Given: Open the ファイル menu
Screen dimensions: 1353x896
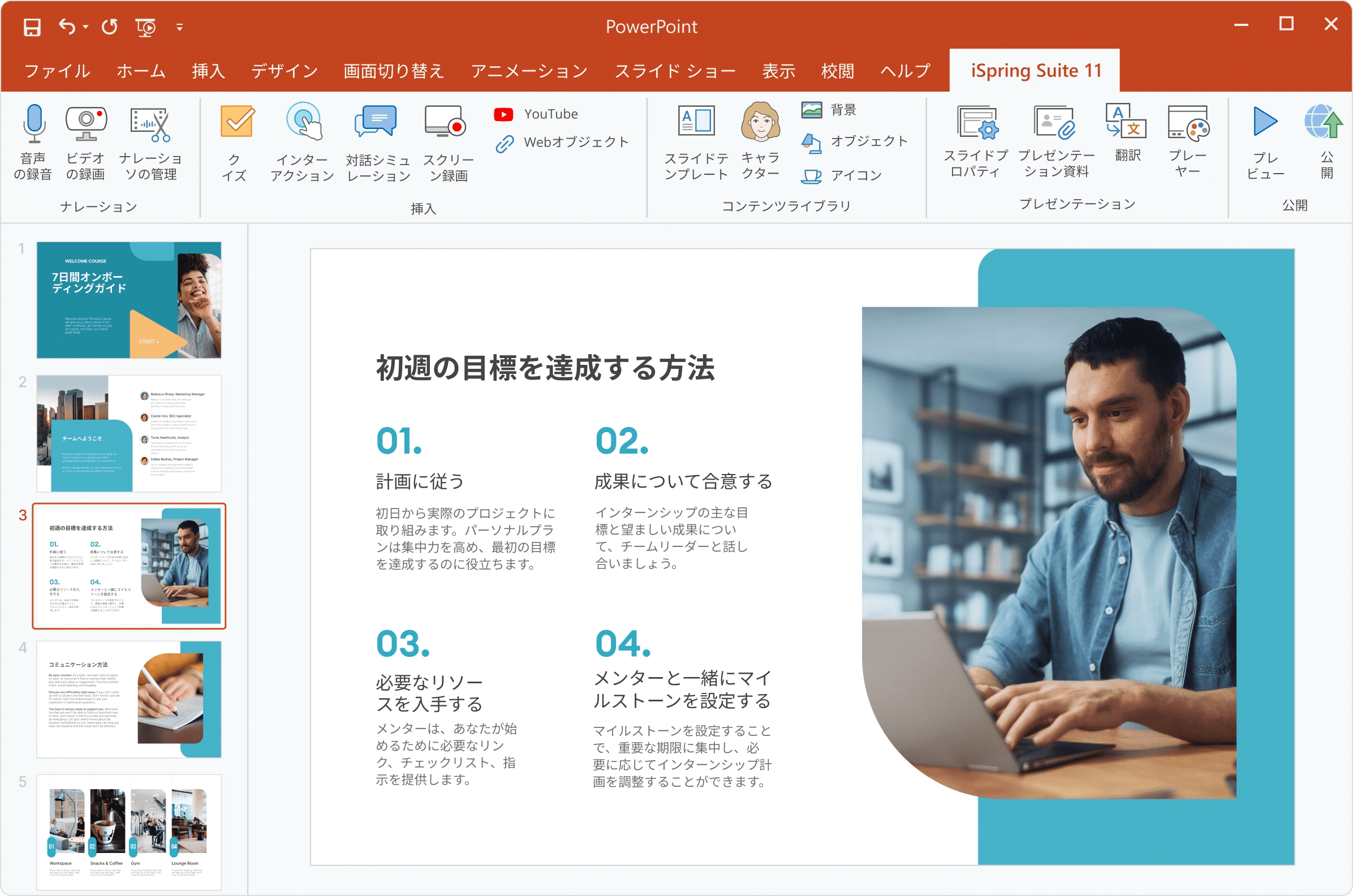Looking at the screenshot, I should 57,71.
